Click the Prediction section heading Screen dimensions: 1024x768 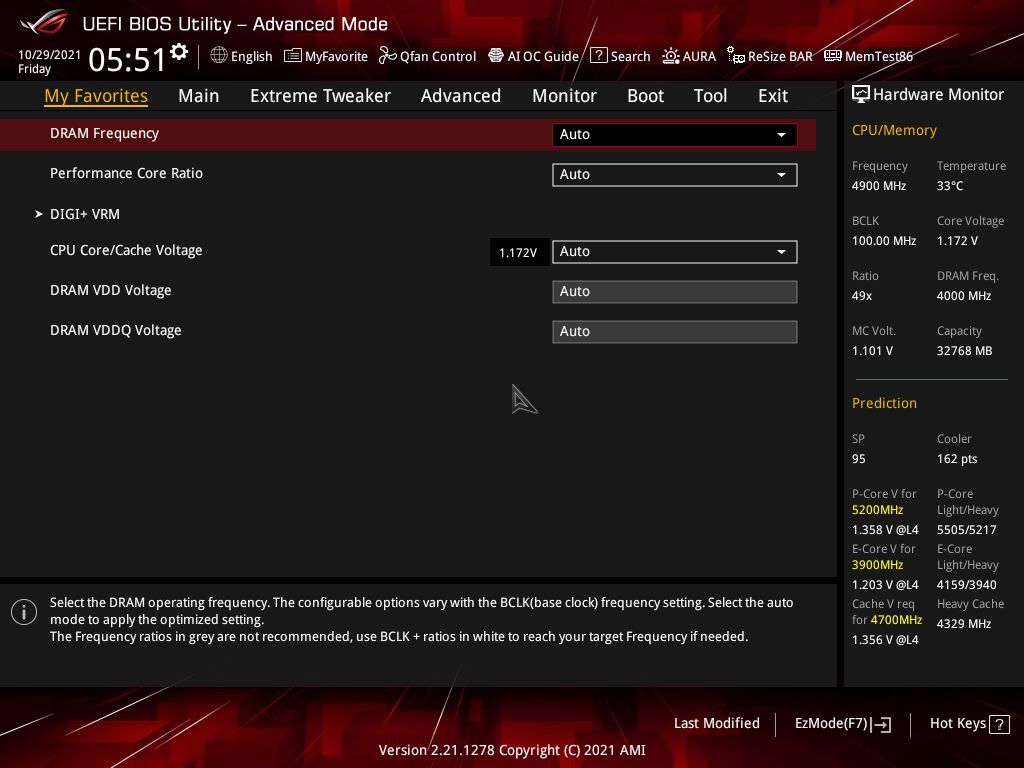point(884,403)
